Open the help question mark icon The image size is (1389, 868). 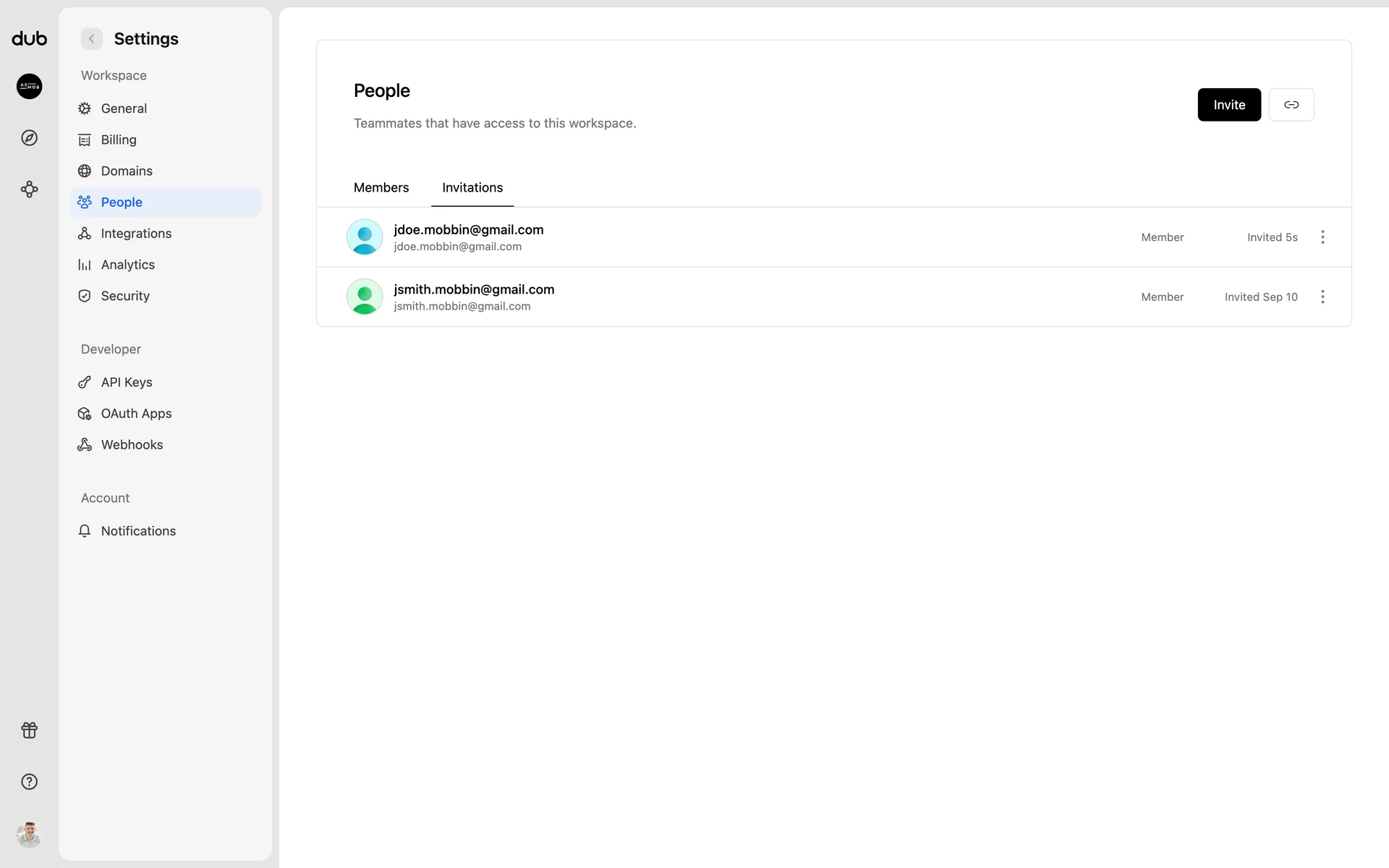click(x=29, y=782)
